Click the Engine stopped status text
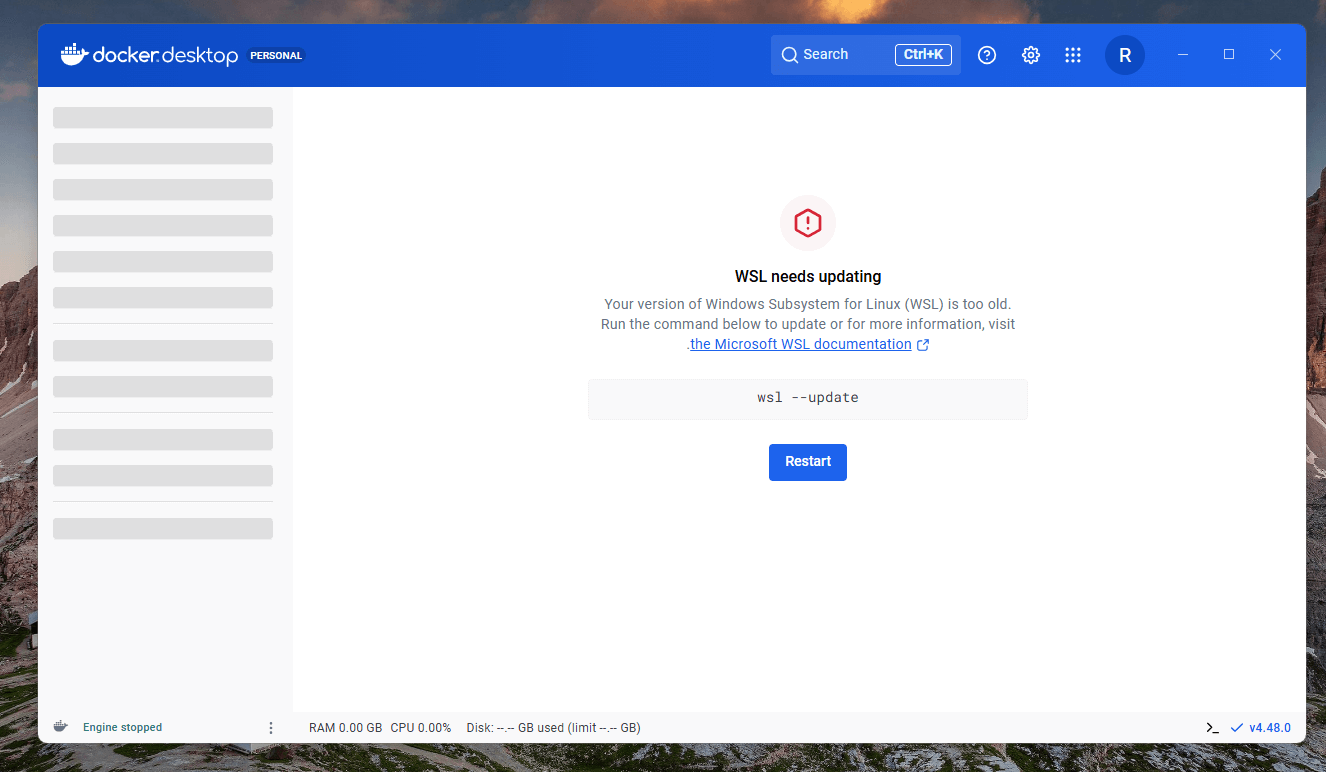This screenshot has width=1326, height=772. click(122, 727)
